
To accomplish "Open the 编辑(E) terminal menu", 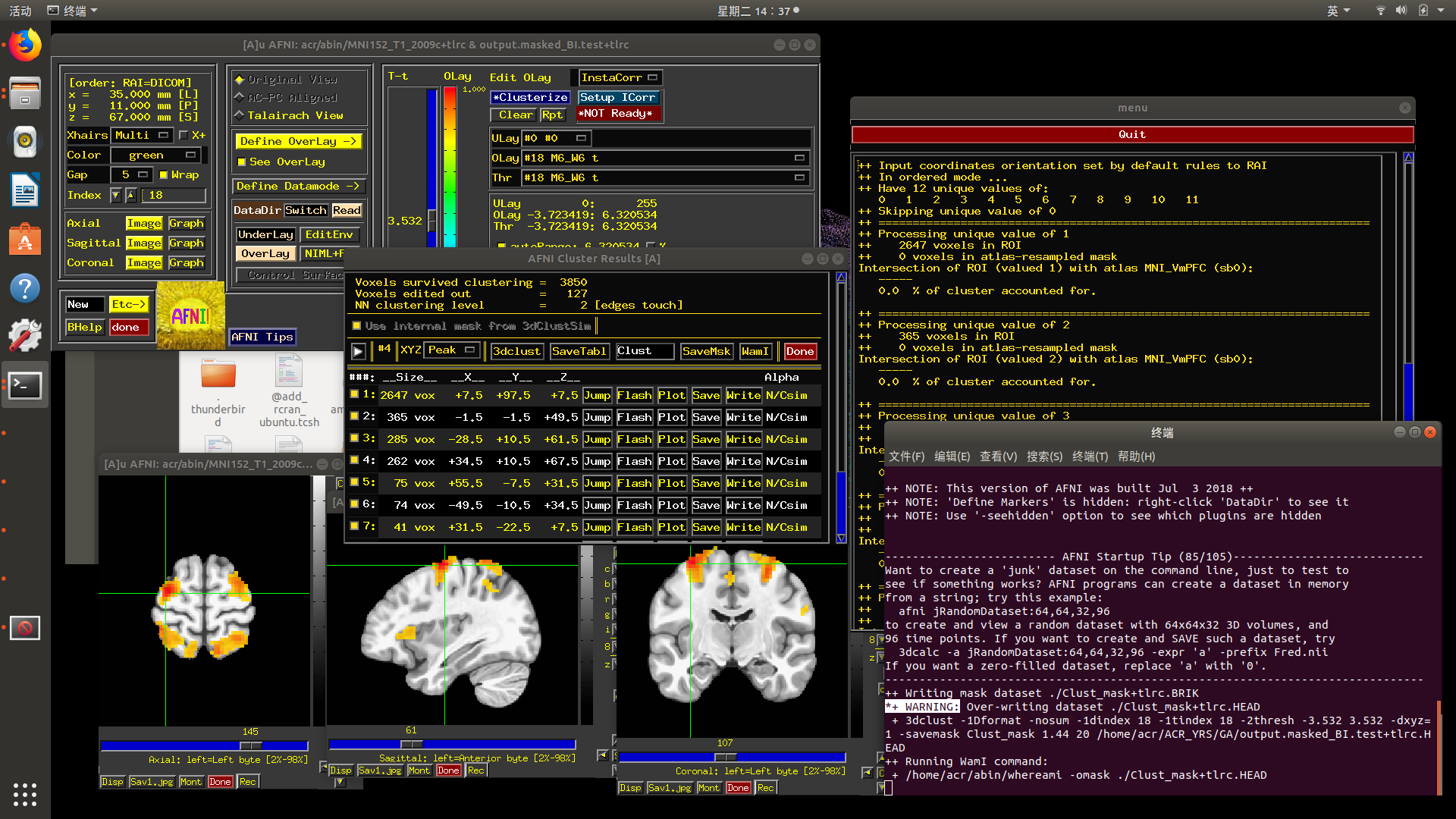I will [952, 457].
